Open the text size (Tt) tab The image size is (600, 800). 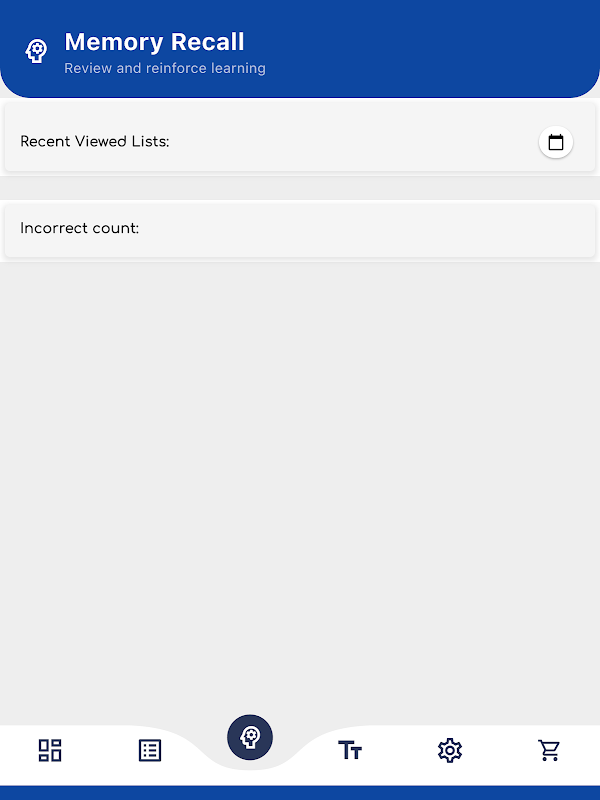(x=350, y=751)
